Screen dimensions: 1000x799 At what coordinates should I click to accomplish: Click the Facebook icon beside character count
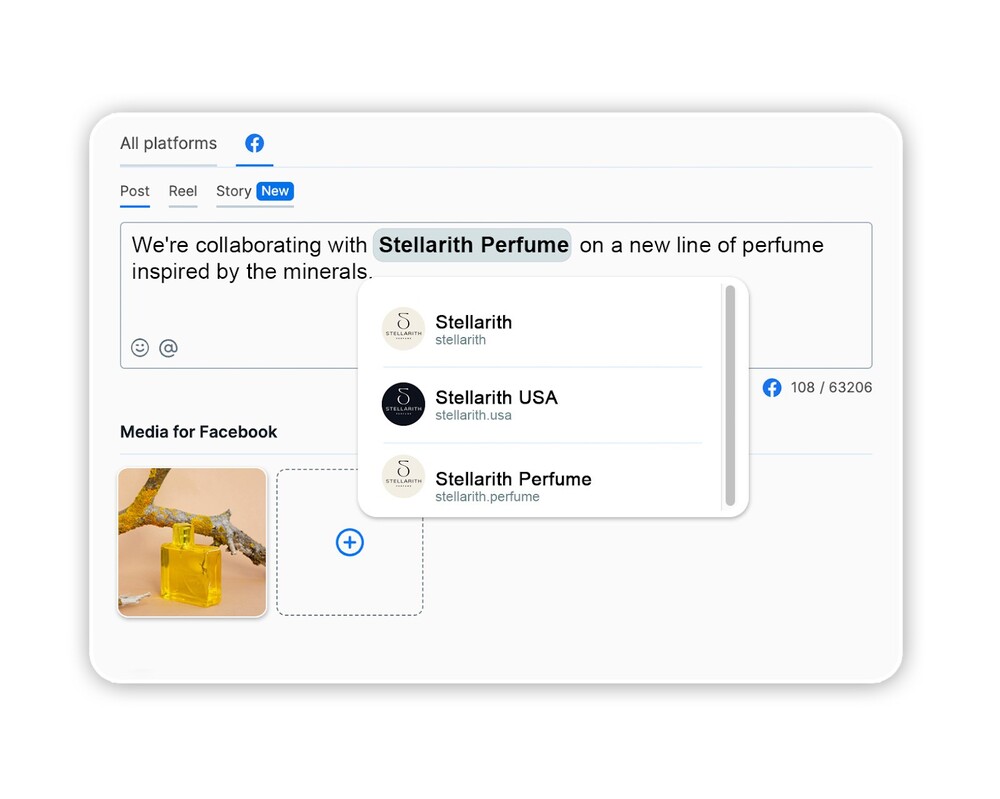(772, 388)
